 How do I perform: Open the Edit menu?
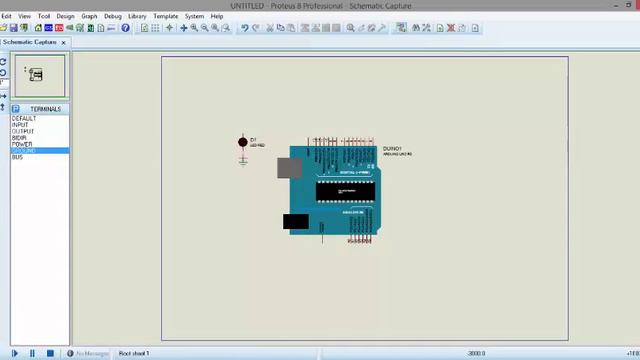pos(6,16)
